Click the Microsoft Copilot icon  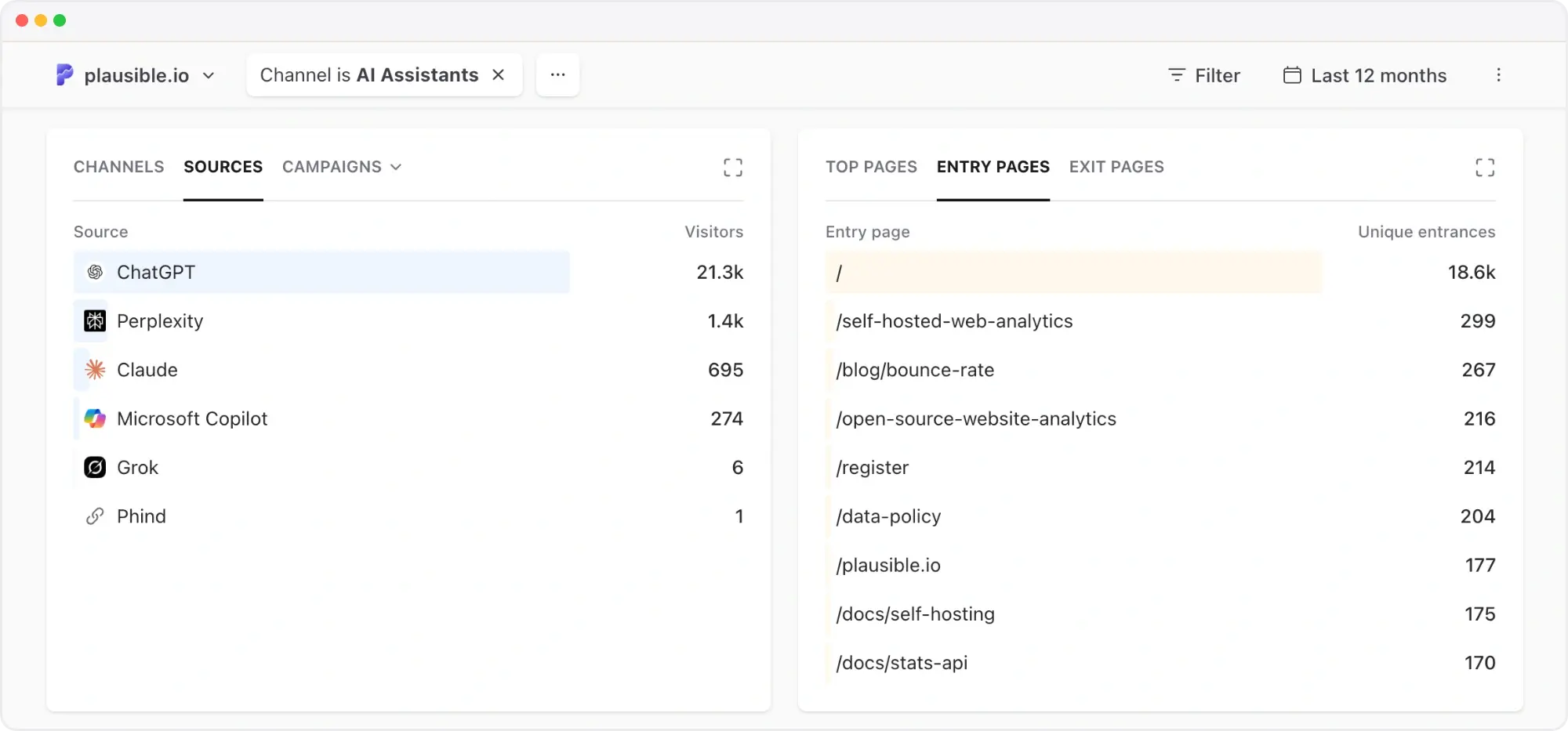pos(95,418)
